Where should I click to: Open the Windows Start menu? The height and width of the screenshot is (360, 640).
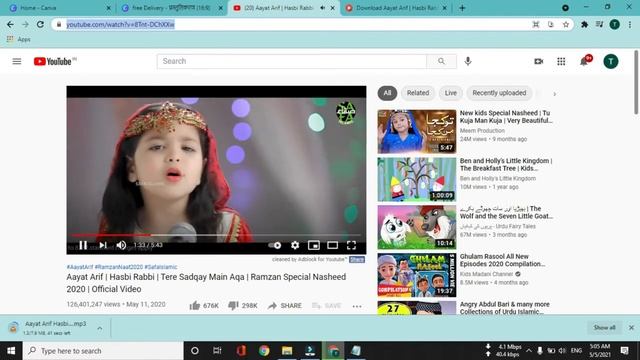tap(11, 351)
